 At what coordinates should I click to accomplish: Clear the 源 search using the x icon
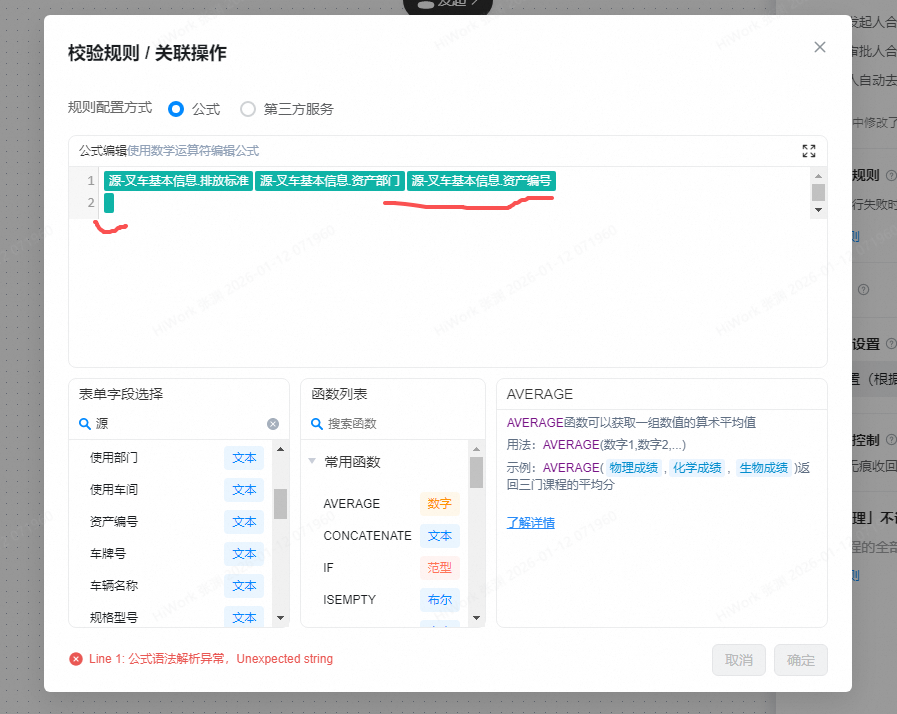pyautogui.click(x=272, y=423)
